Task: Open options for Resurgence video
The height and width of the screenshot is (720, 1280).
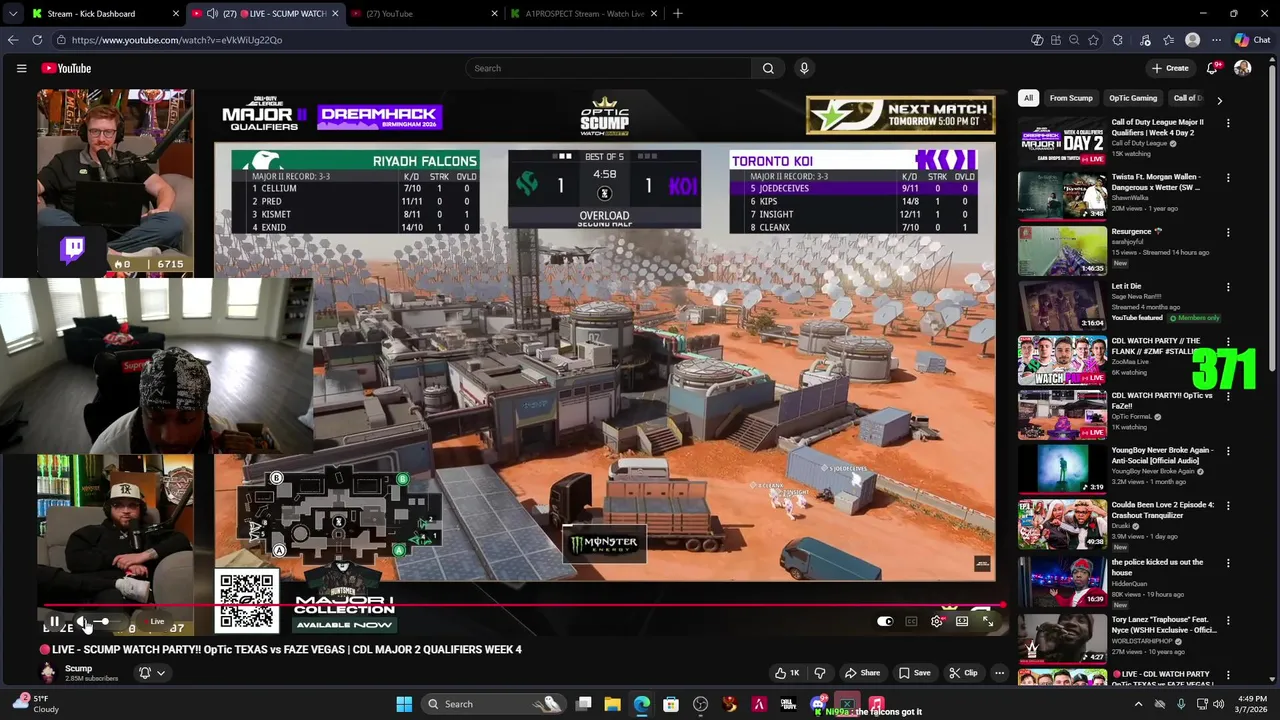Action: pyautogui.click(x=1228, y=232)
